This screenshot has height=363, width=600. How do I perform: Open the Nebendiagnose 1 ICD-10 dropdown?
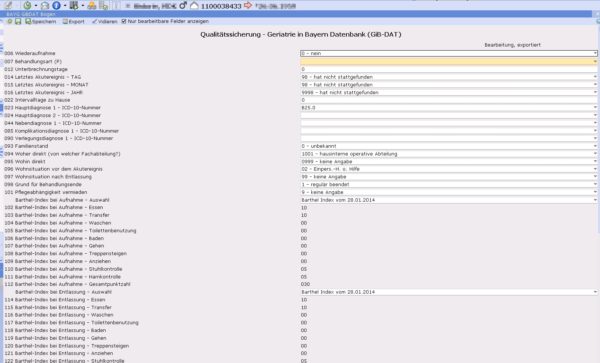(448, 123)
